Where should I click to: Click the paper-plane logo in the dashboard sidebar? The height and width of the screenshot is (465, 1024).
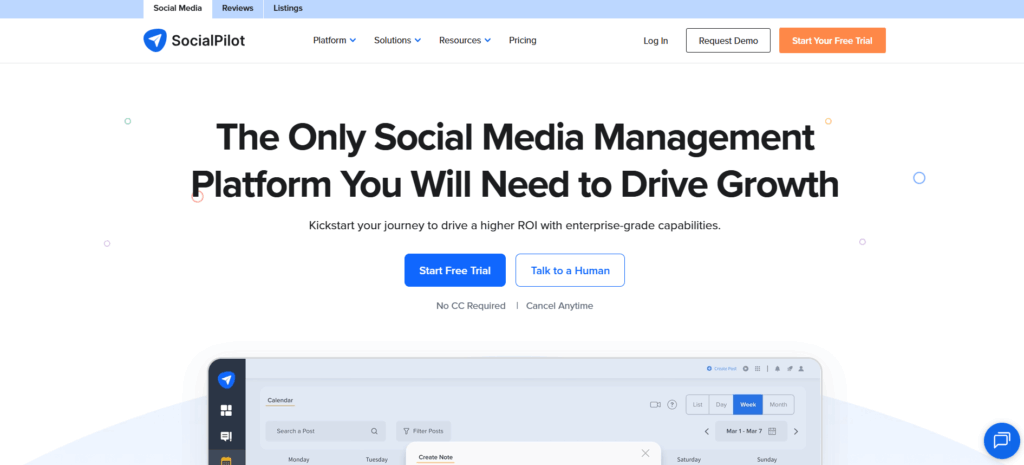coord(227,380)
